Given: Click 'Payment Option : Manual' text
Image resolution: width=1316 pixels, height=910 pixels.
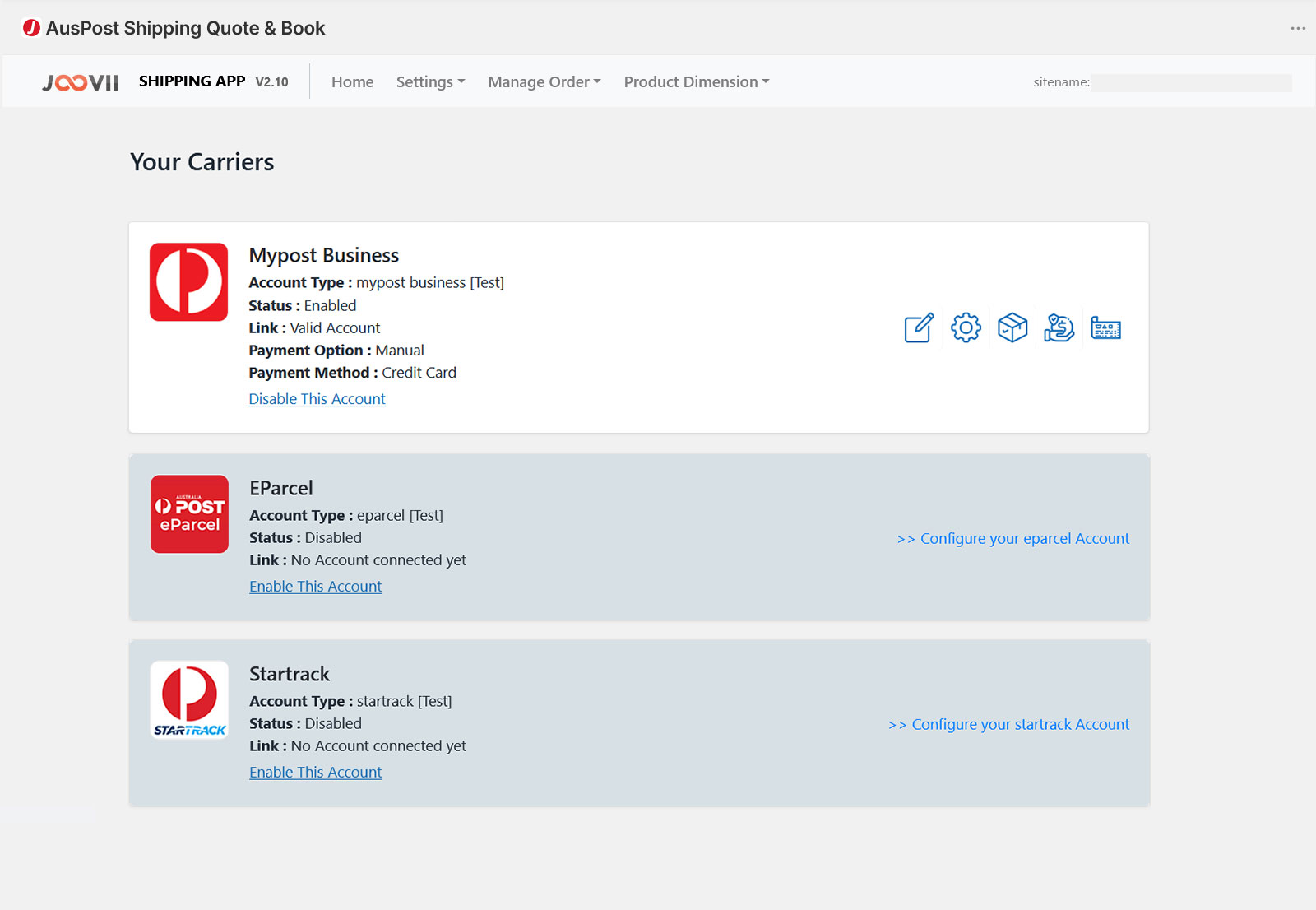Looking at the screenshot, I should point(337,351).
